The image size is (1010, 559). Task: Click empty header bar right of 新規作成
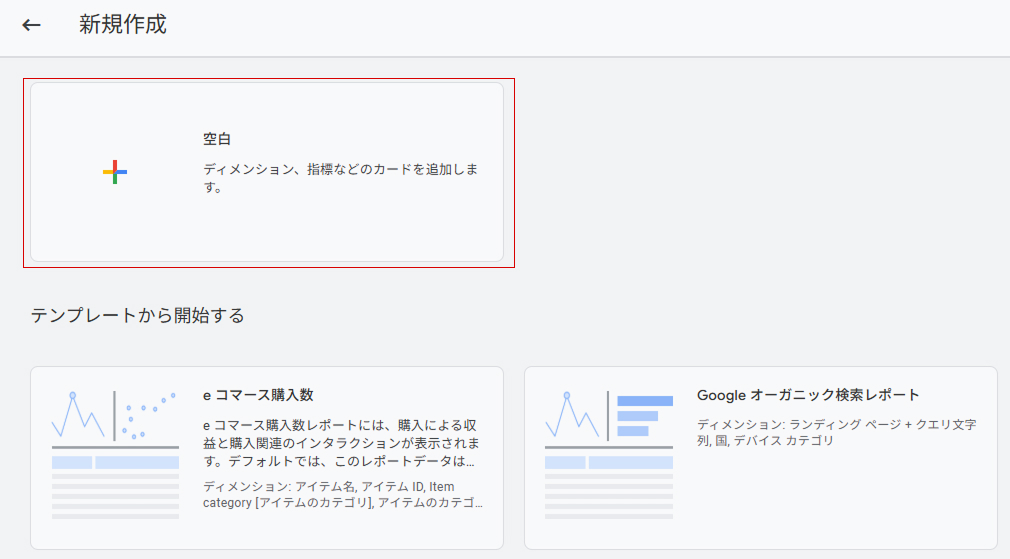[600, 25]
